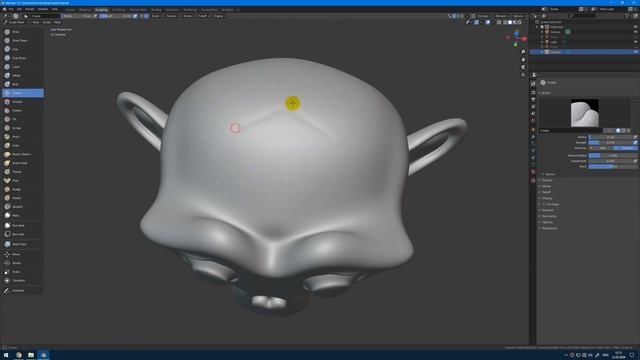This screenshot has height=360, width=640.
Task: Select the Draw Sharp brush
Action: coord(22,40)
